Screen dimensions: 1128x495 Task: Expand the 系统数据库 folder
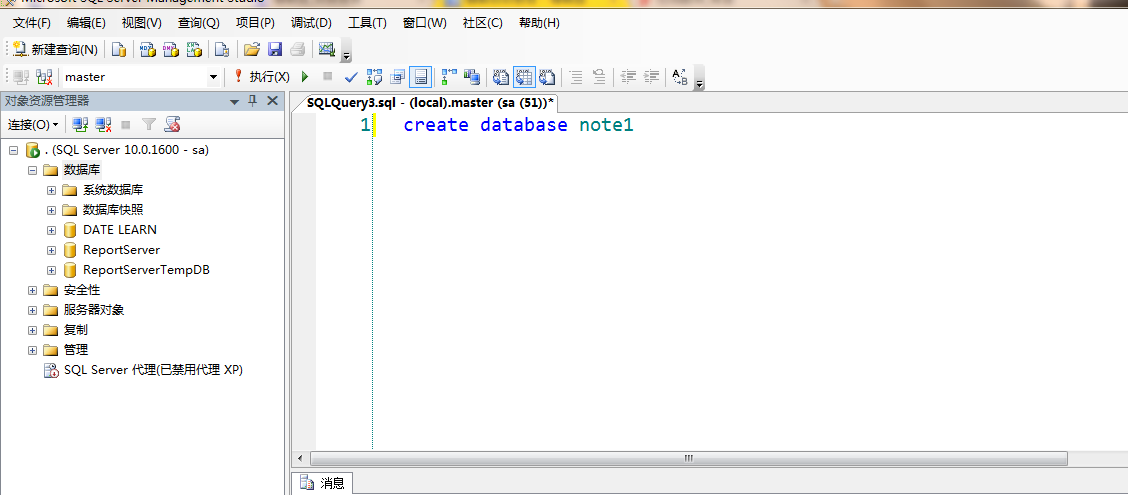(x=51, y=190)
